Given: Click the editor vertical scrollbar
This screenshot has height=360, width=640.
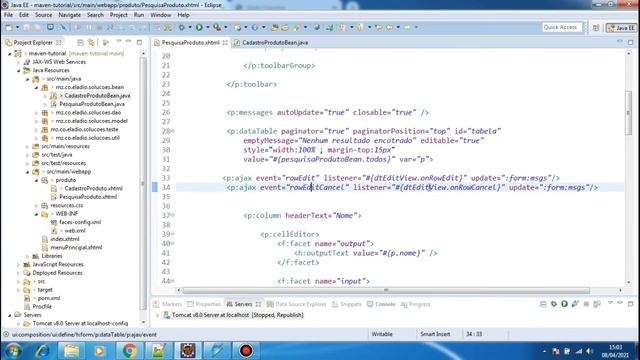Looking at the screenshot, I should (x=629, y=112).
